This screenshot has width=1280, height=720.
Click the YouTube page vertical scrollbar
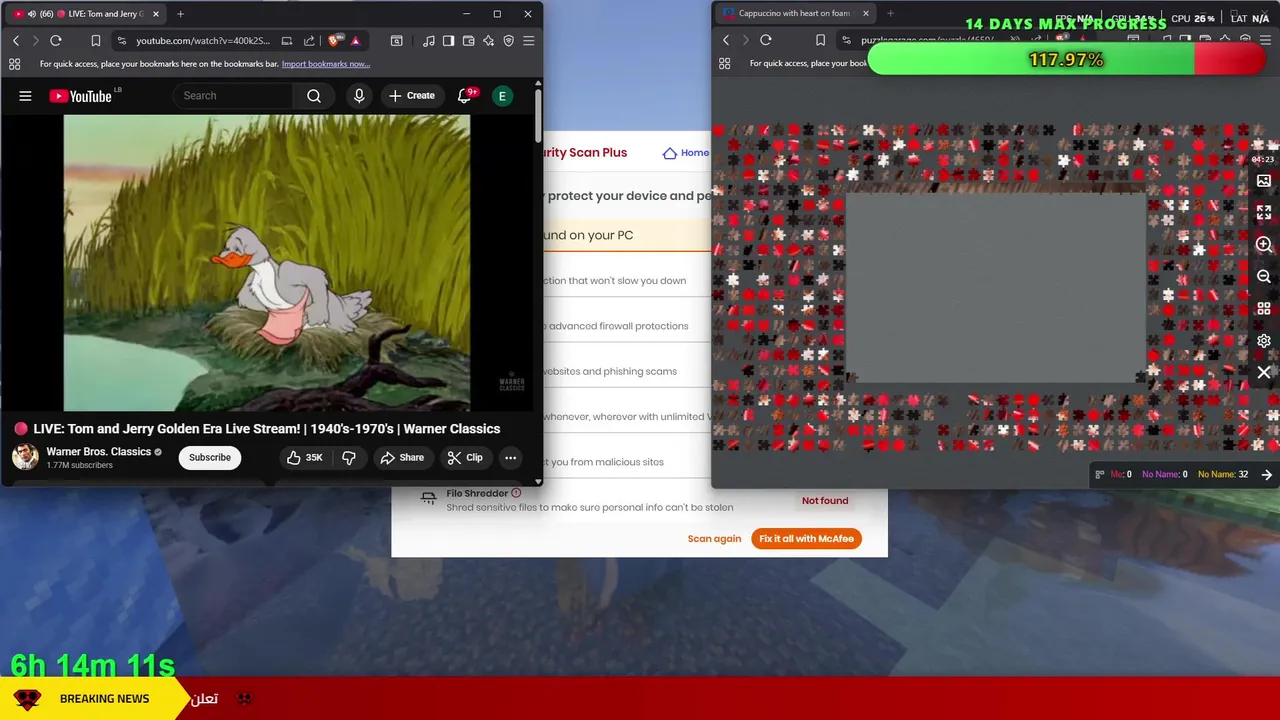click(538, 115)
